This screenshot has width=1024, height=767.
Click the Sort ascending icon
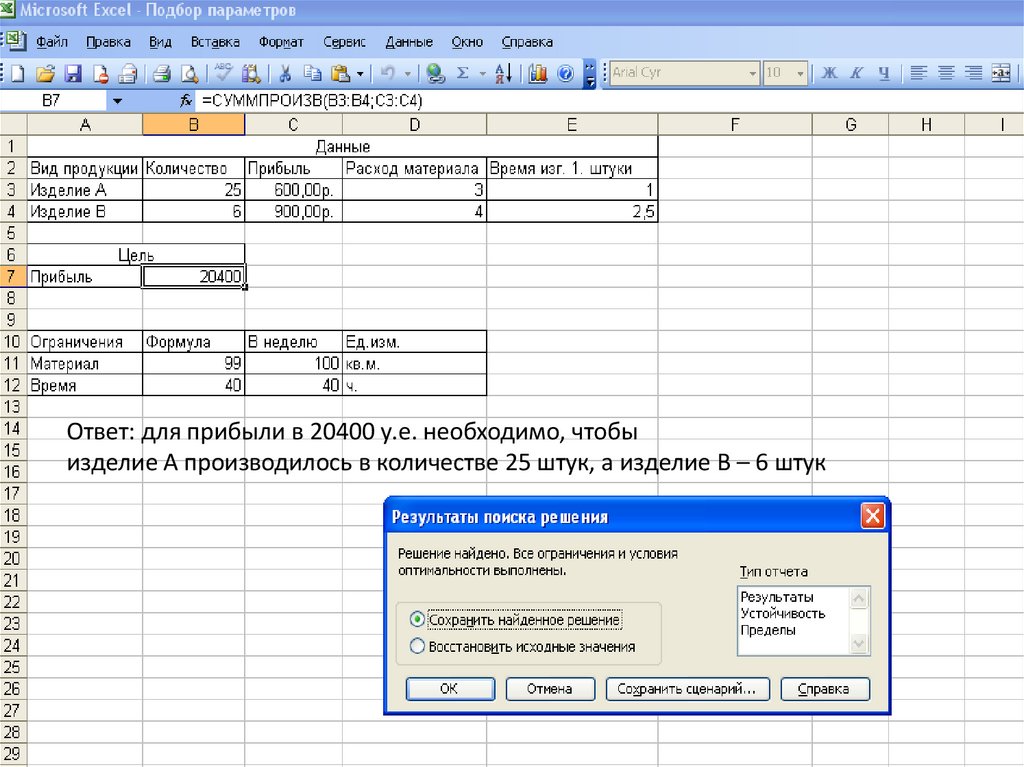coord(503,73)
